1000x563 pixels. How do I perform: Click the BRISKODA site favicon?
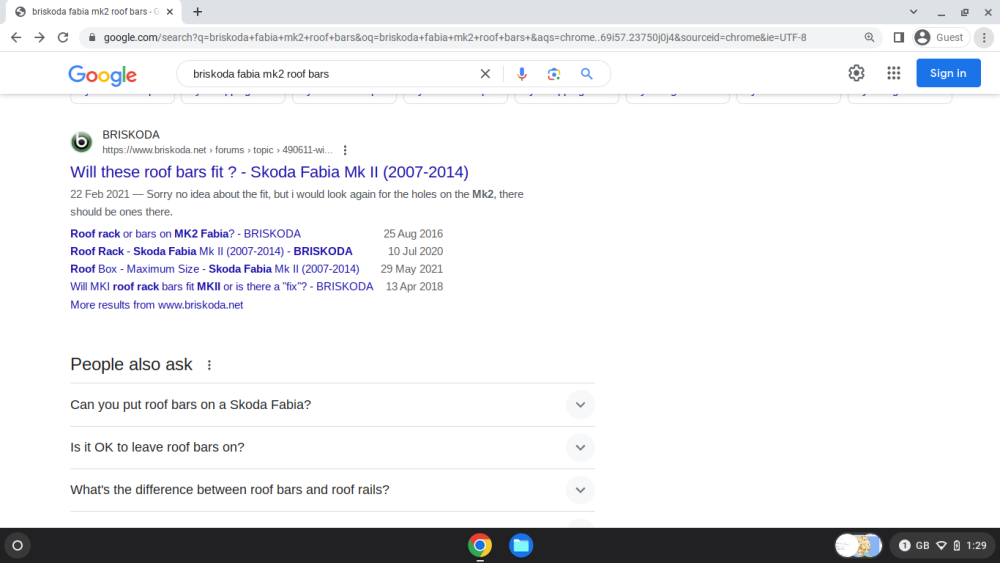82,142
